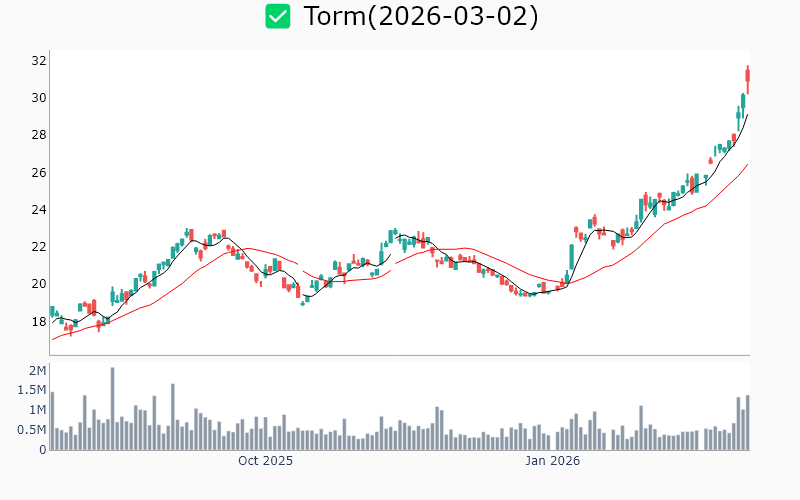Click the price axis label 28
This screenshot has width=800, height=500.
click(x=39, y=135)
